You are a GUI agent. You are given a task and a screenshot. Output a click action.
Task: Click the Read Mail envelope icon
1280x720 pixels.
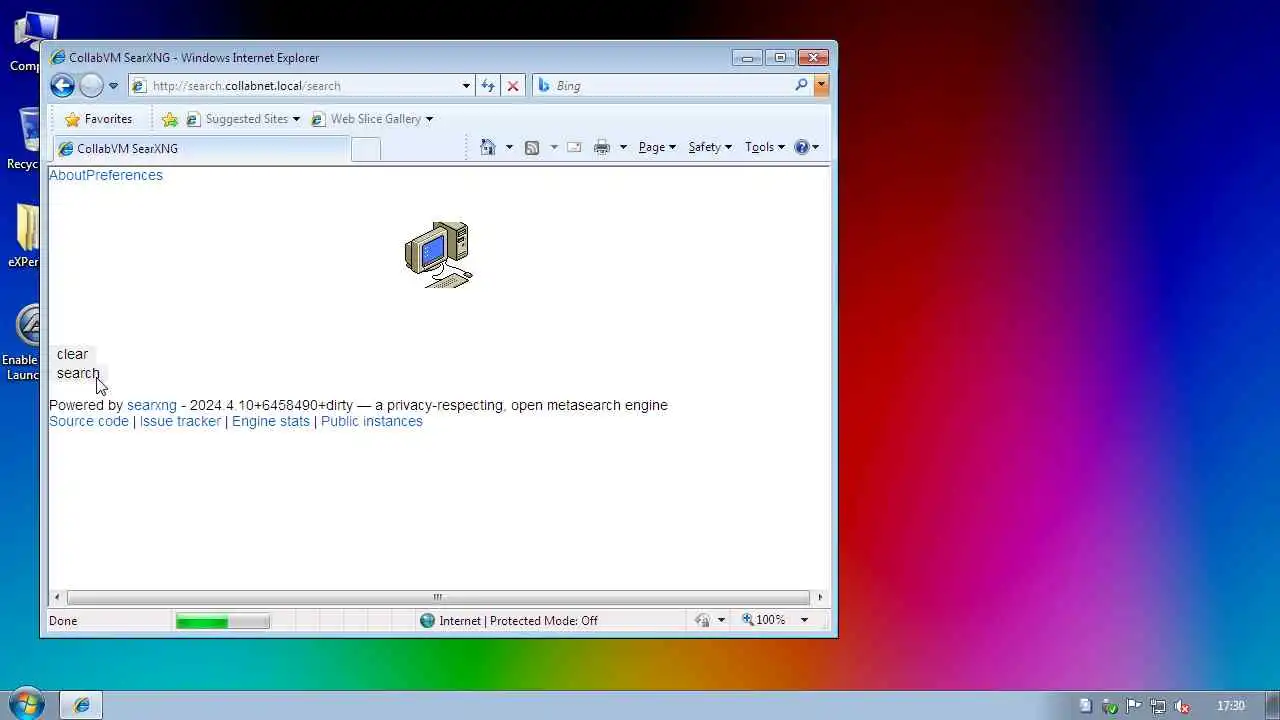pos(574,147)
